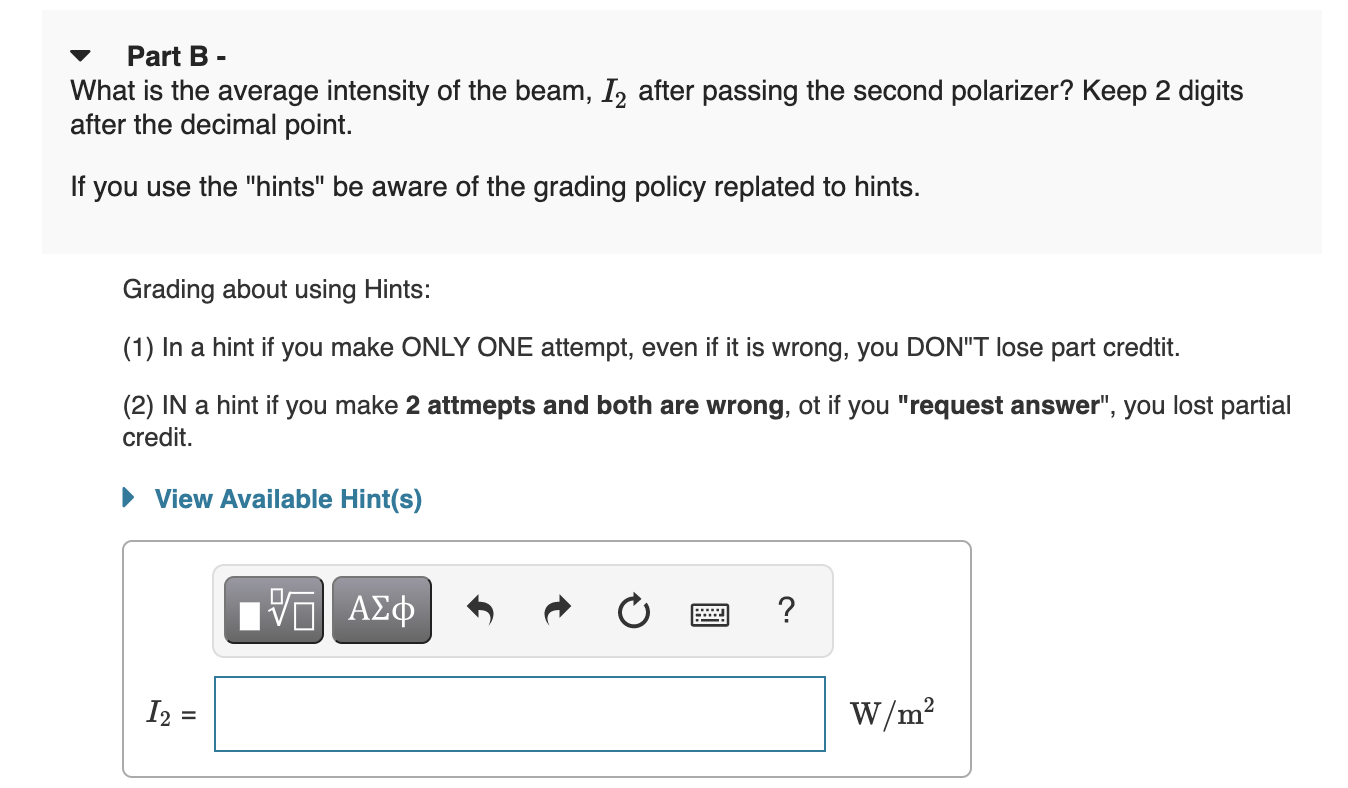Click the hints grading policy sentence
The image size is (1348, 788).
click(x=495, y=187)
